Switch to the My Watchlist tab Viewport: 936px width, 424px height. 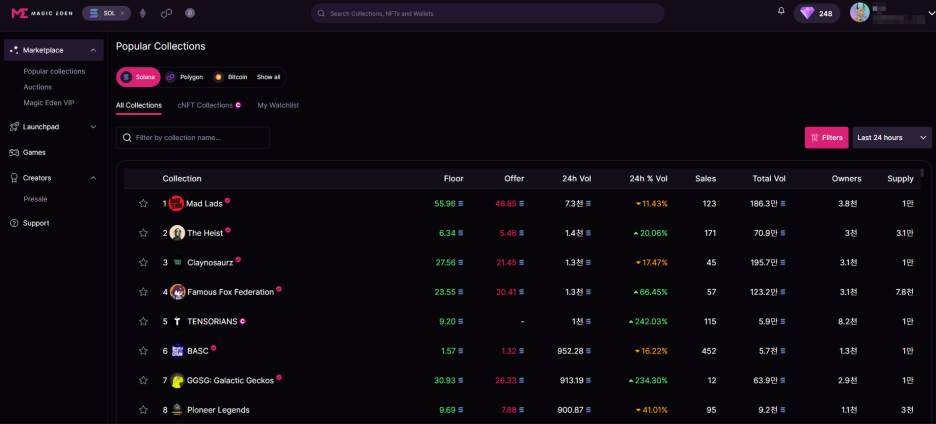[x=278, y=105]
